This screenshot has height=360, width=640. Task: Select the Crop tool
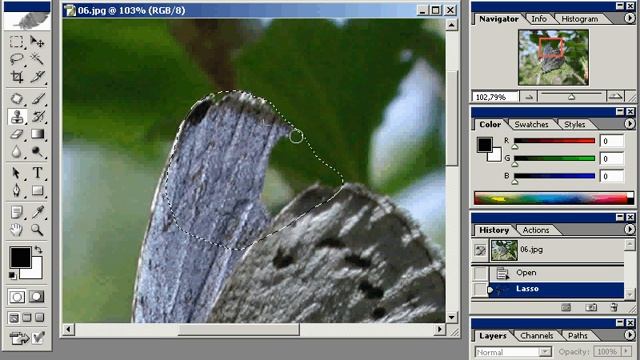16,77
